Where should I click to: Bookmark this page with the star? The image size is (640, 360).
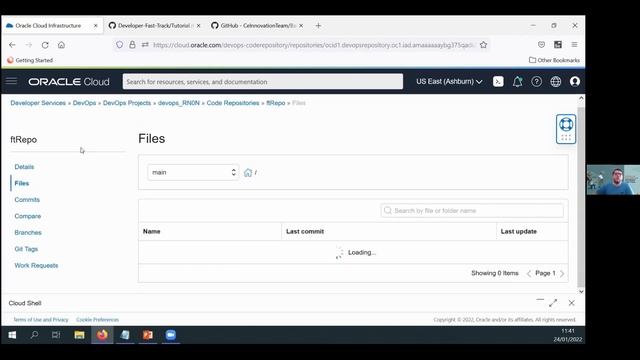coord(483,45)
